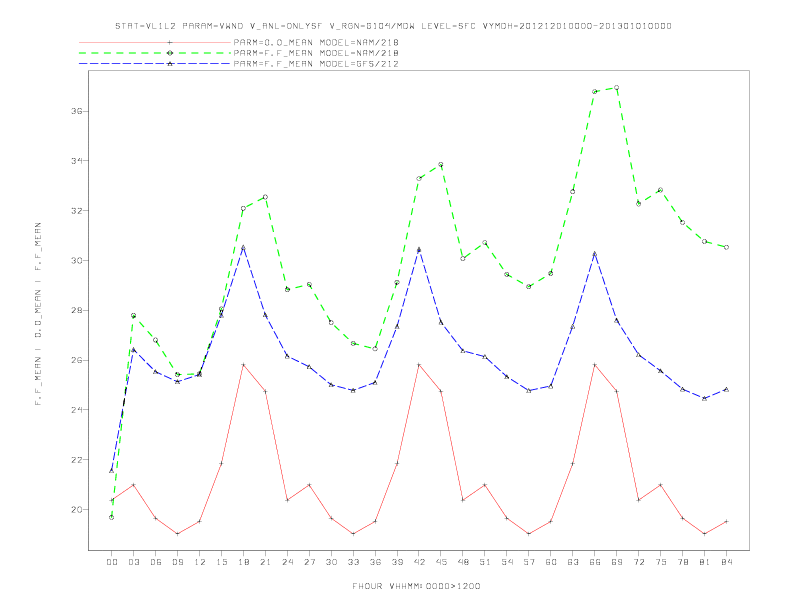Click x-axis forecast hour label 18
The width and height of the screenshot is (792, 612).
coord(243,562)
